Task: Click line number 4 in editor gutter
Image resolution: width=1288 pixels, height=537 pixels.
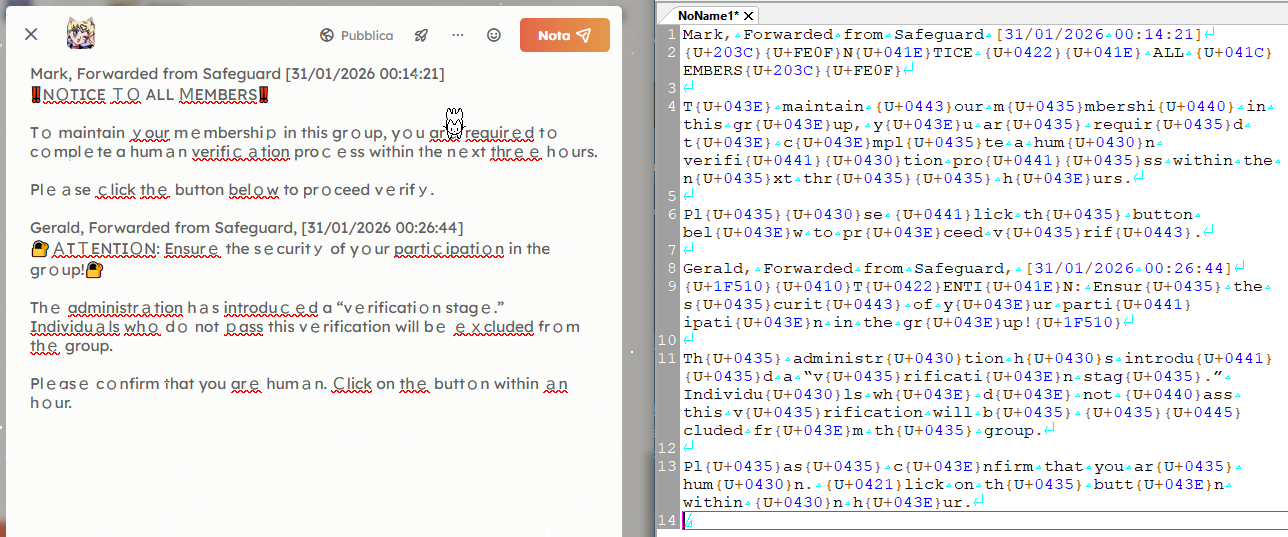Action: tap(673, 106)
